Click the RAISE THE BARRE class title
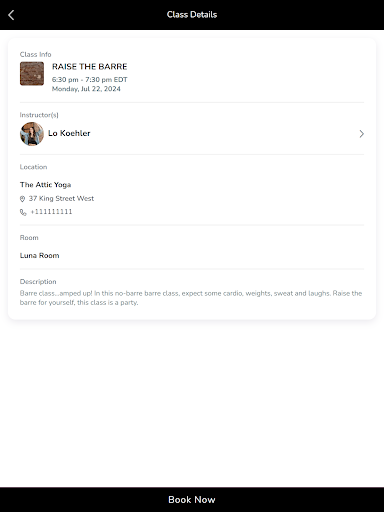The height and width of the screenshot is (512, 384). coord(90,67)
